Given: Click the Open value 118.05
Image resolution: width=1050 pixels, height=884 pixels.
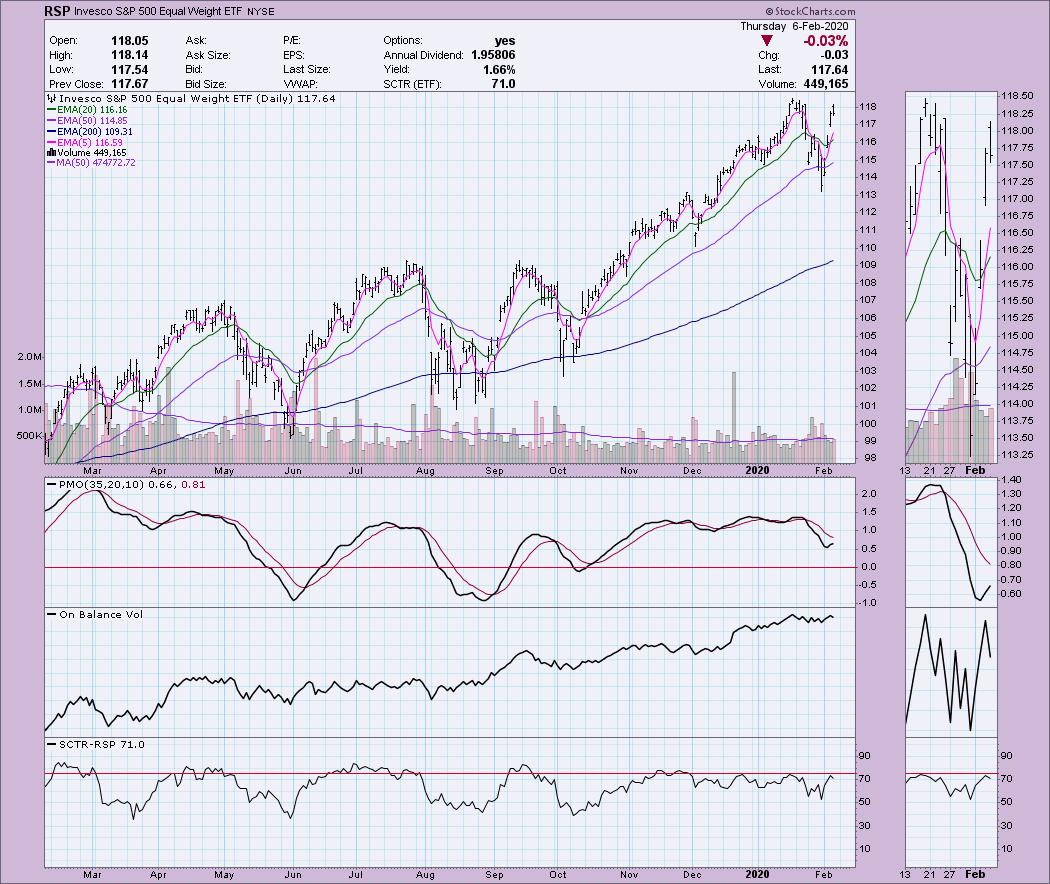Looking at the screenshot, I should coord(130,40).
